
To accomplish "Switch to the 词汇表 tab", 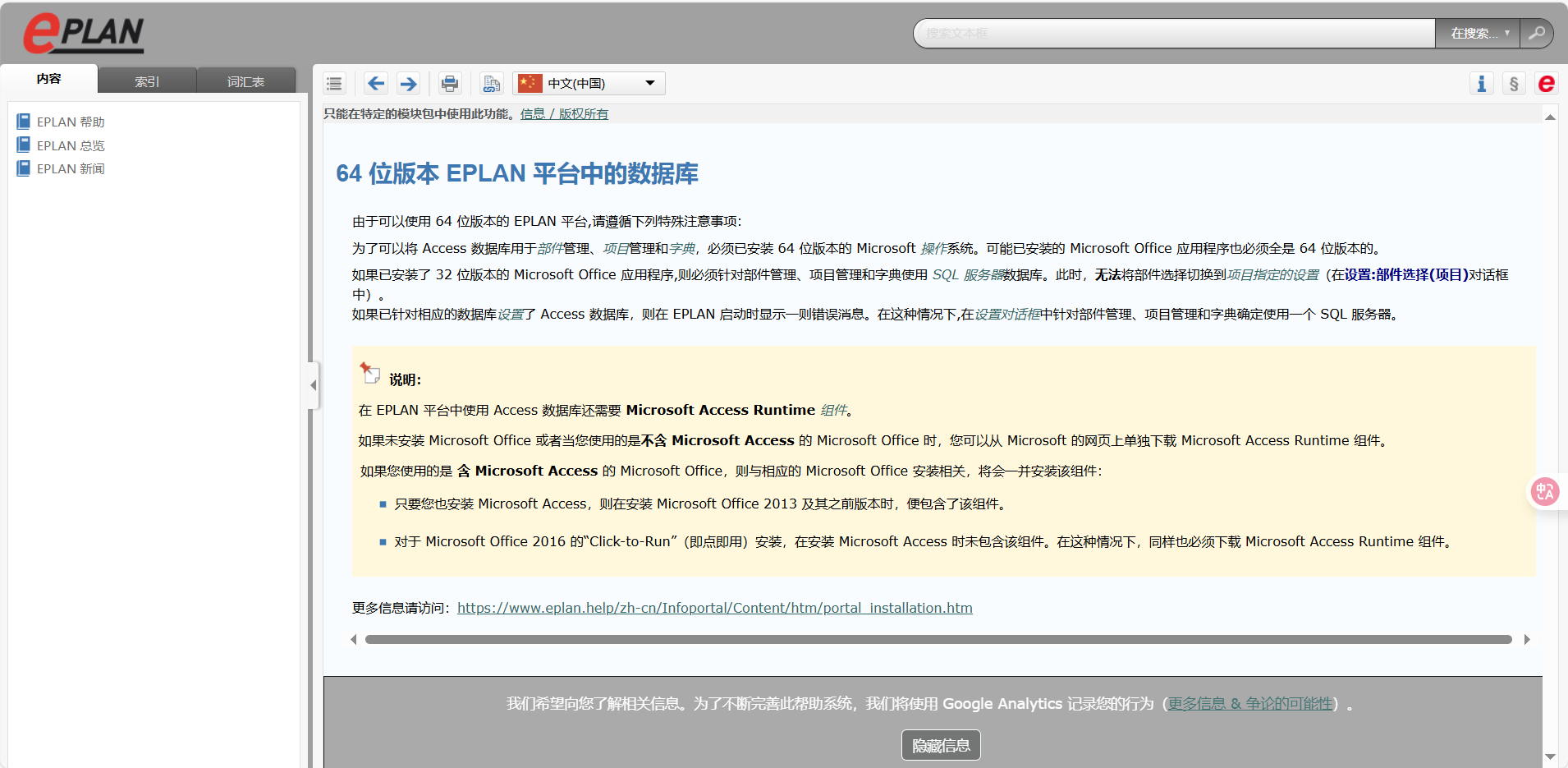I will pyautogui.click(x=246, y=81).
